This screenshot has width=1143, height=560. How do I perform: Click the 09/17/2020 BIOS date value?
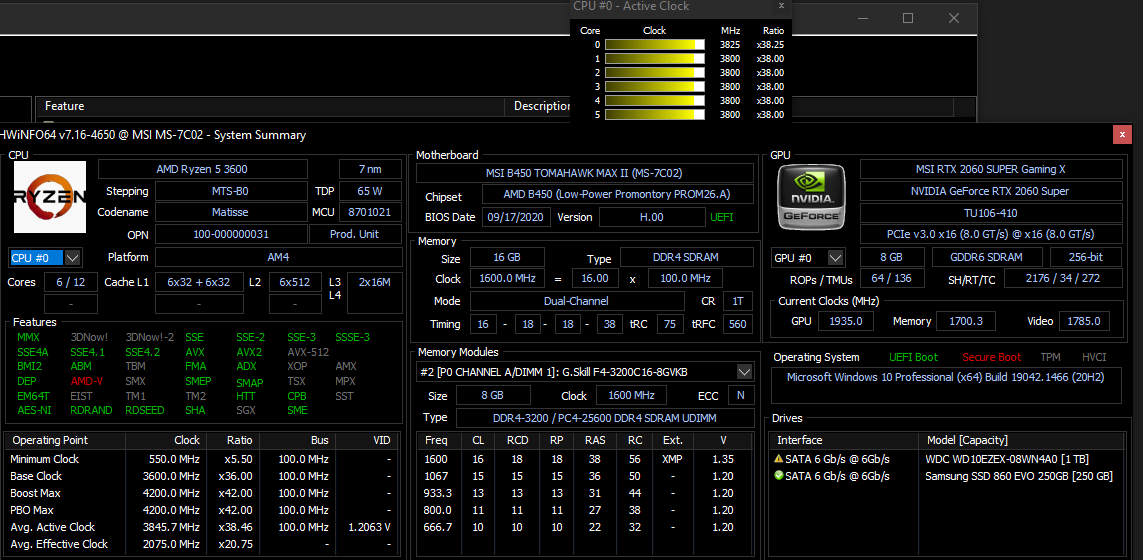516,217
